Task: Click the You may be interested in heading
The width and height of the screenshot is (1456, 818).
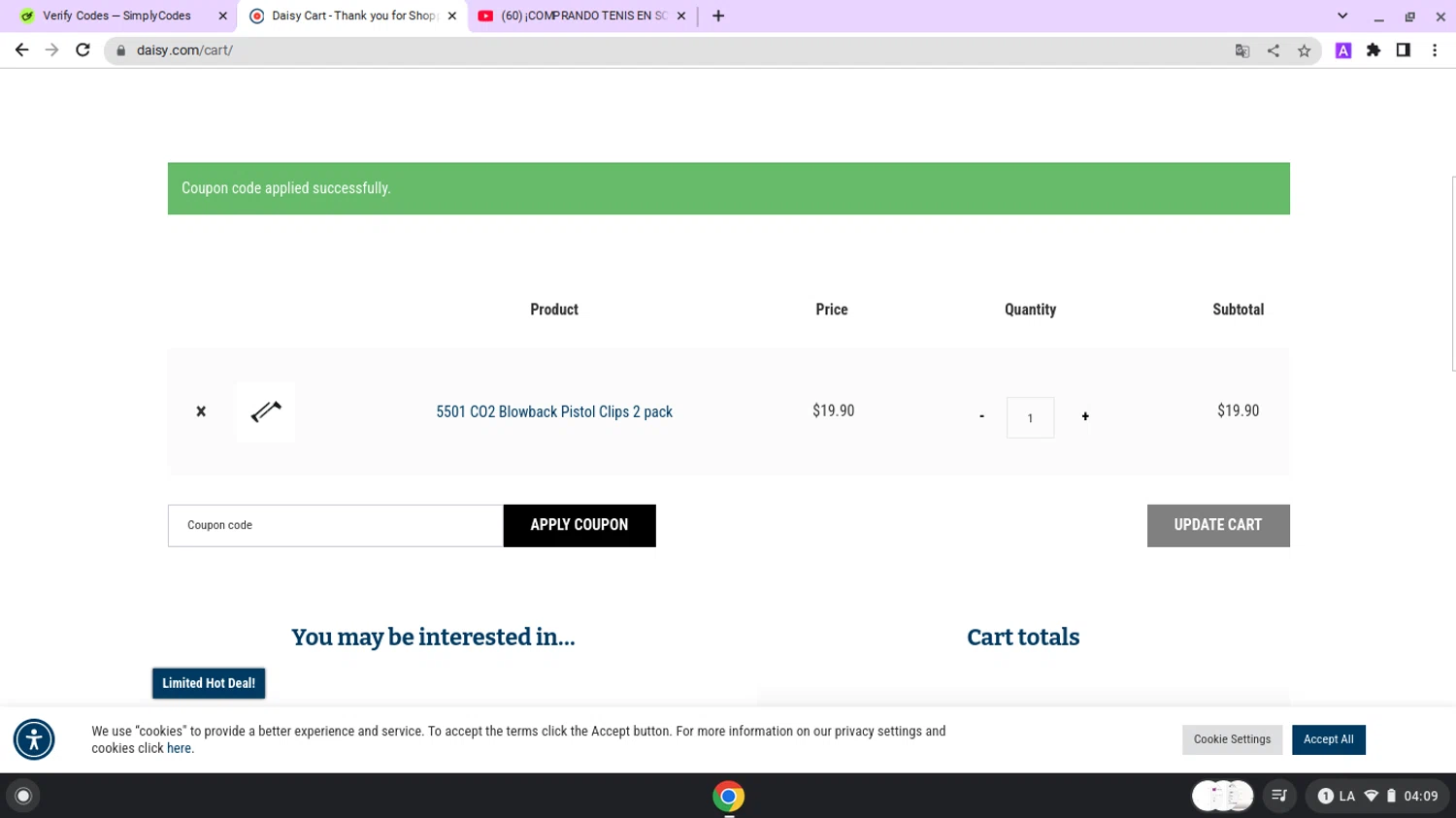Action: point(433,638)
